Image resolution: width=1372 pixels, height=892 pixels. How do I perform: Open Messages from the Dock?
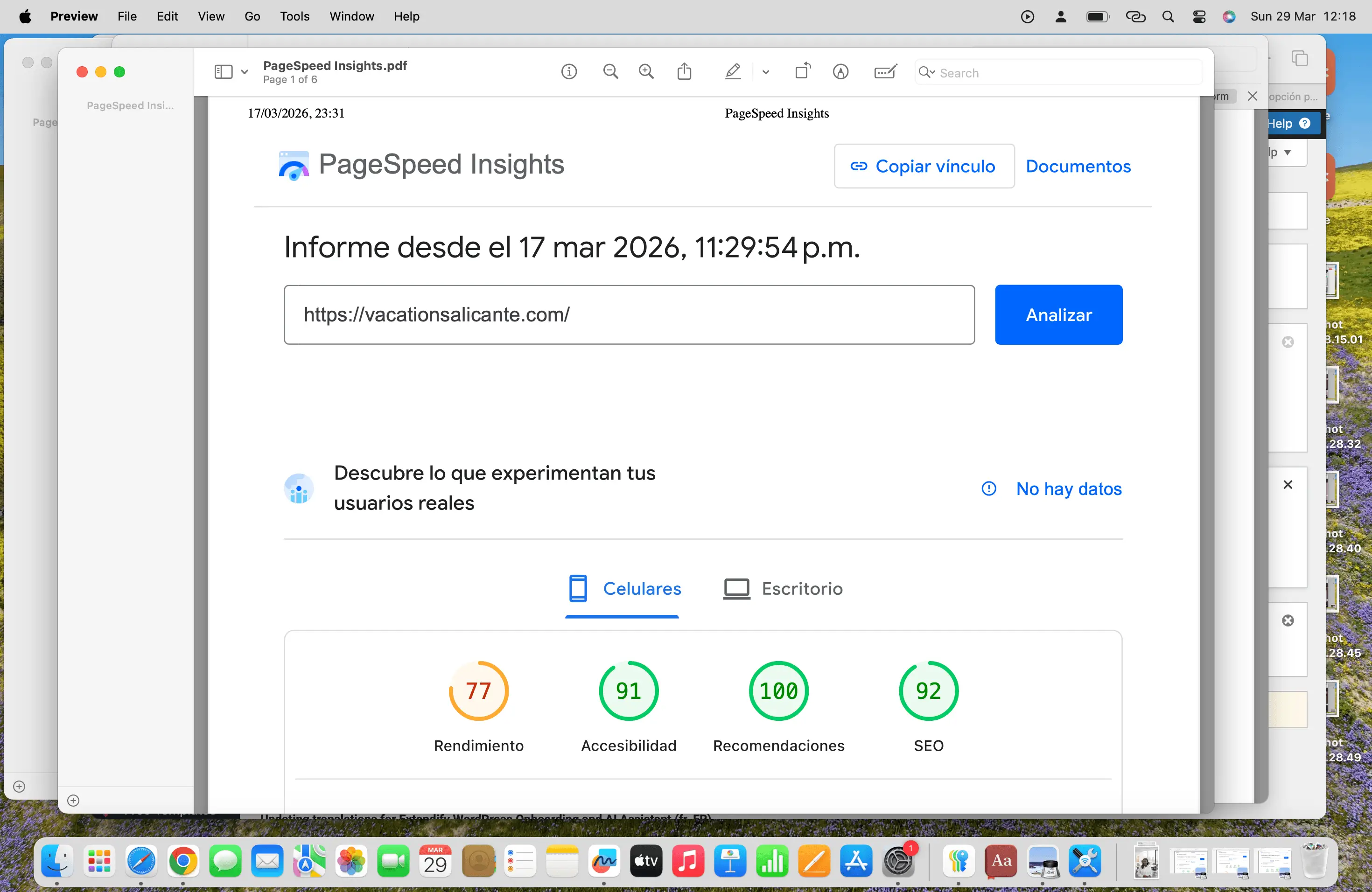pos(225,861)
